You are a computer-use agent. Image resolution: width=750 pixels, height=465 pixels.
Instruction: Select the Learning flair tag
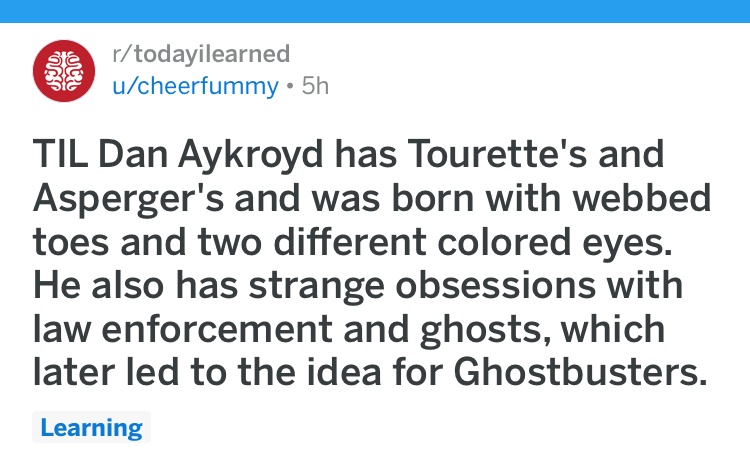(x=91, y=427)
